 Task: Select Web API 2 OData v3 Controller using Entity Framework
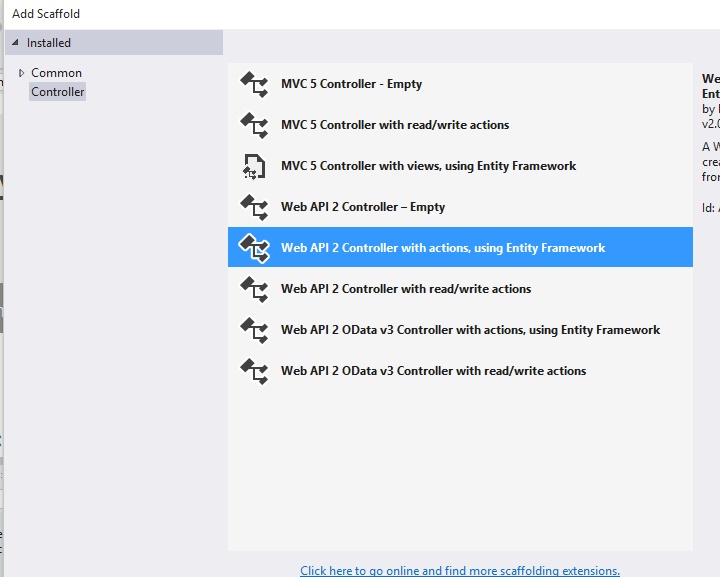[x=460, y=330]
